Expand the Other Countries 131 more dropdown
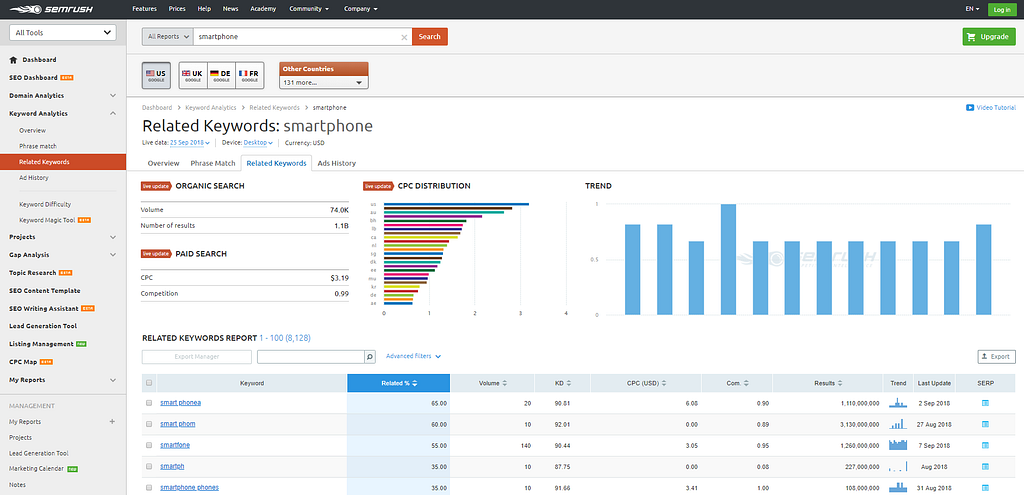 [x=324, y=82]
